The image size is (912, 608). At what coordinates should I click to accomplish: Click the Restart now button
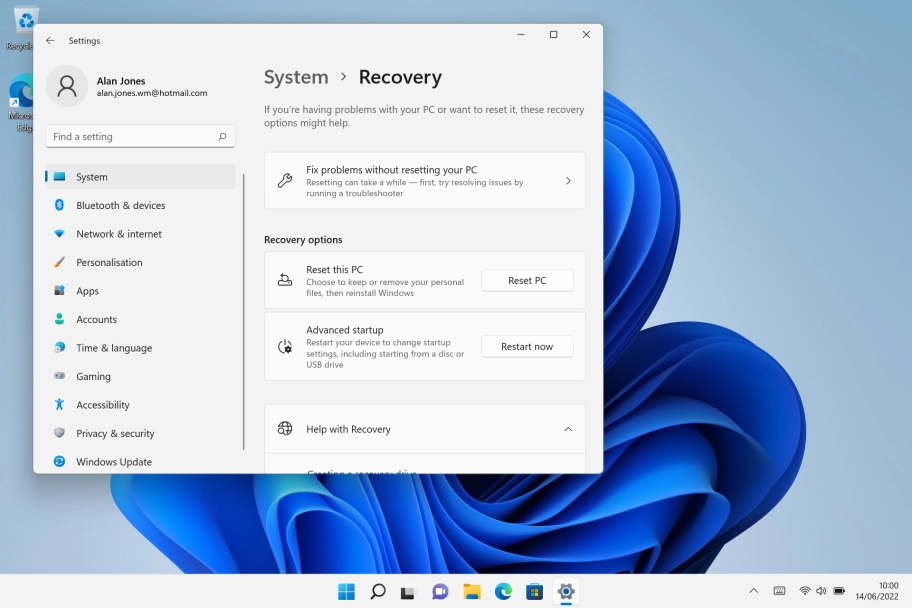[x=527, y=346]
